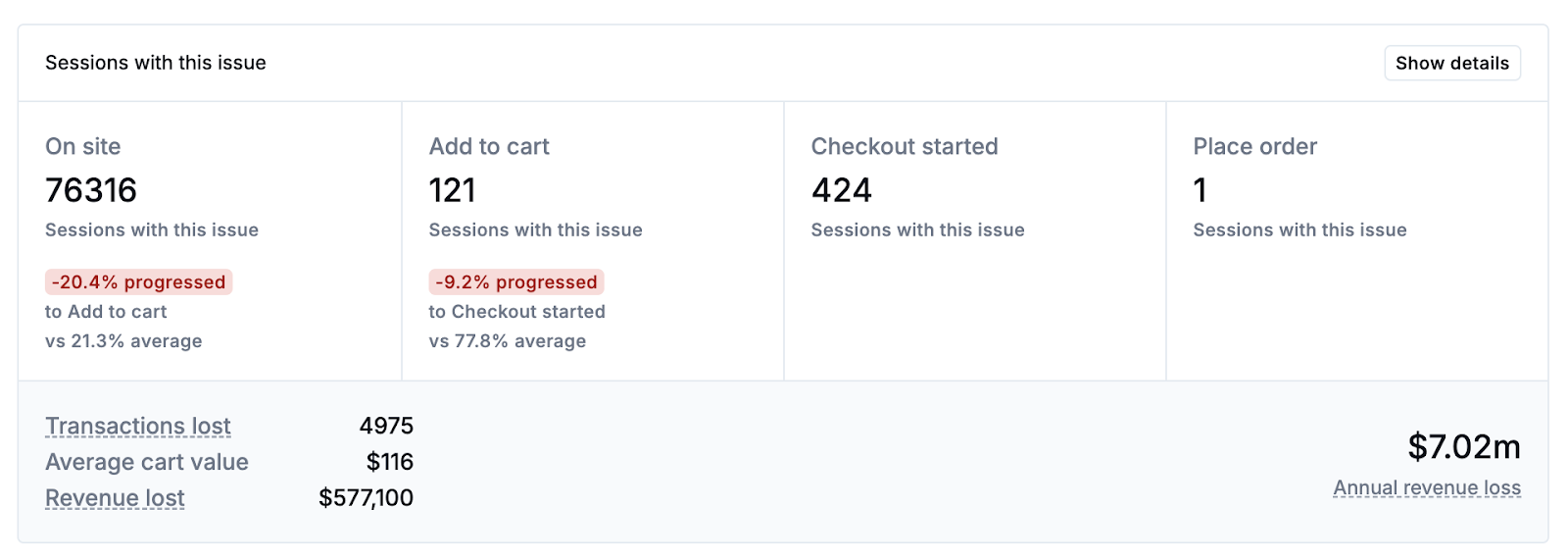Select the Add to cart column heading
Screen dimensions: 1568x559
click(489, 147)
